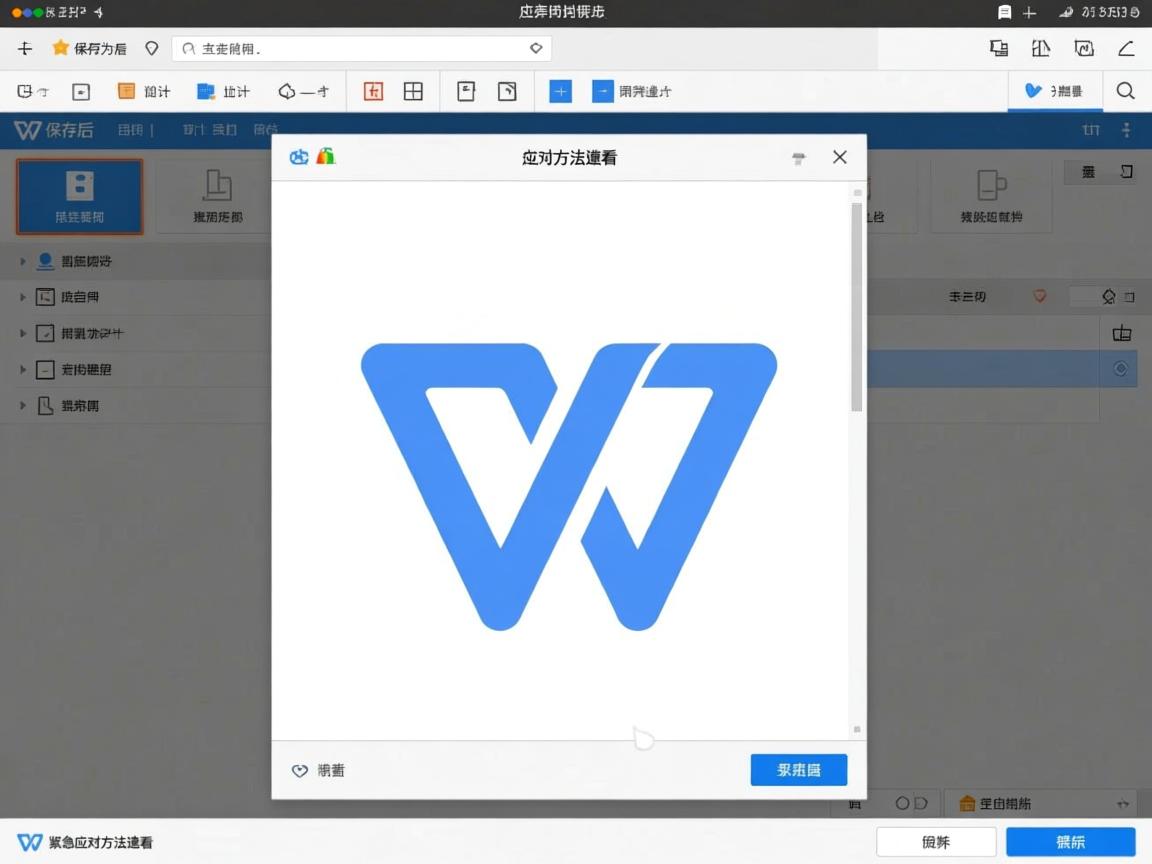Open the magnifier search icon at top right
1152x864 pixels.
pyautogui.click(x=1125, y=90)
